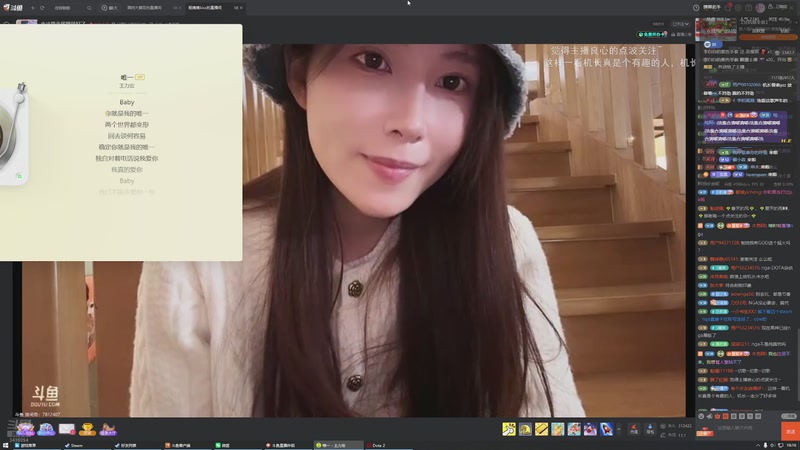Screen dimensions: 800x450
Task: Click the green badge button above video
Action: tap(653, 34)
